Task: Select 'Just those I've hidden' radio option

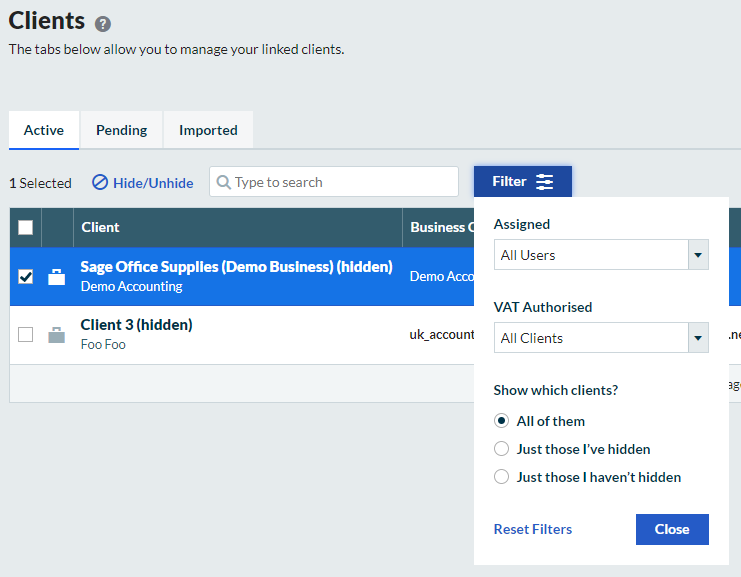Action: (502, 449)
